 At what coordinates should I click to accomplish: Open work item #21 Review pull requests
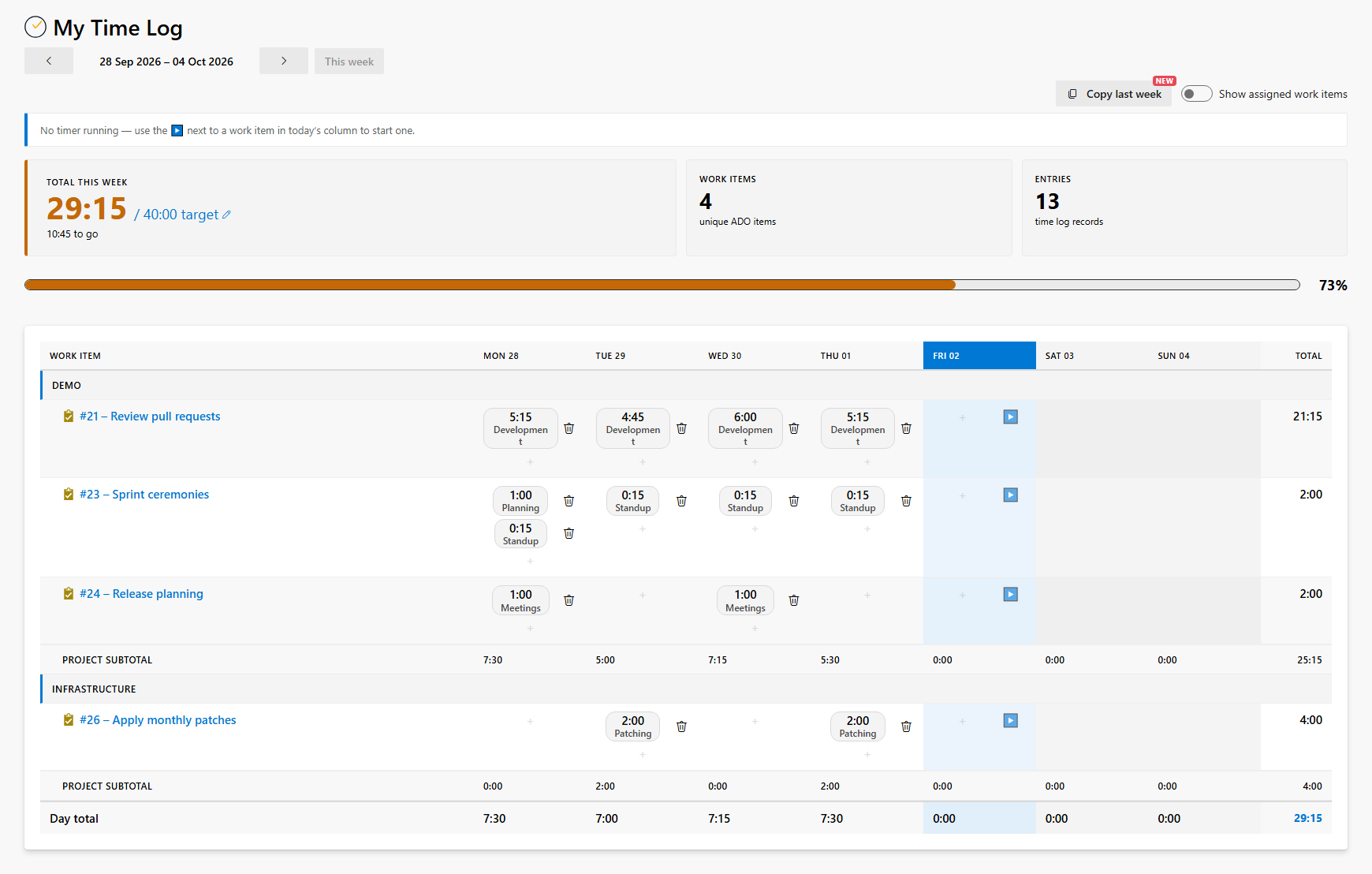click(150, 416)
